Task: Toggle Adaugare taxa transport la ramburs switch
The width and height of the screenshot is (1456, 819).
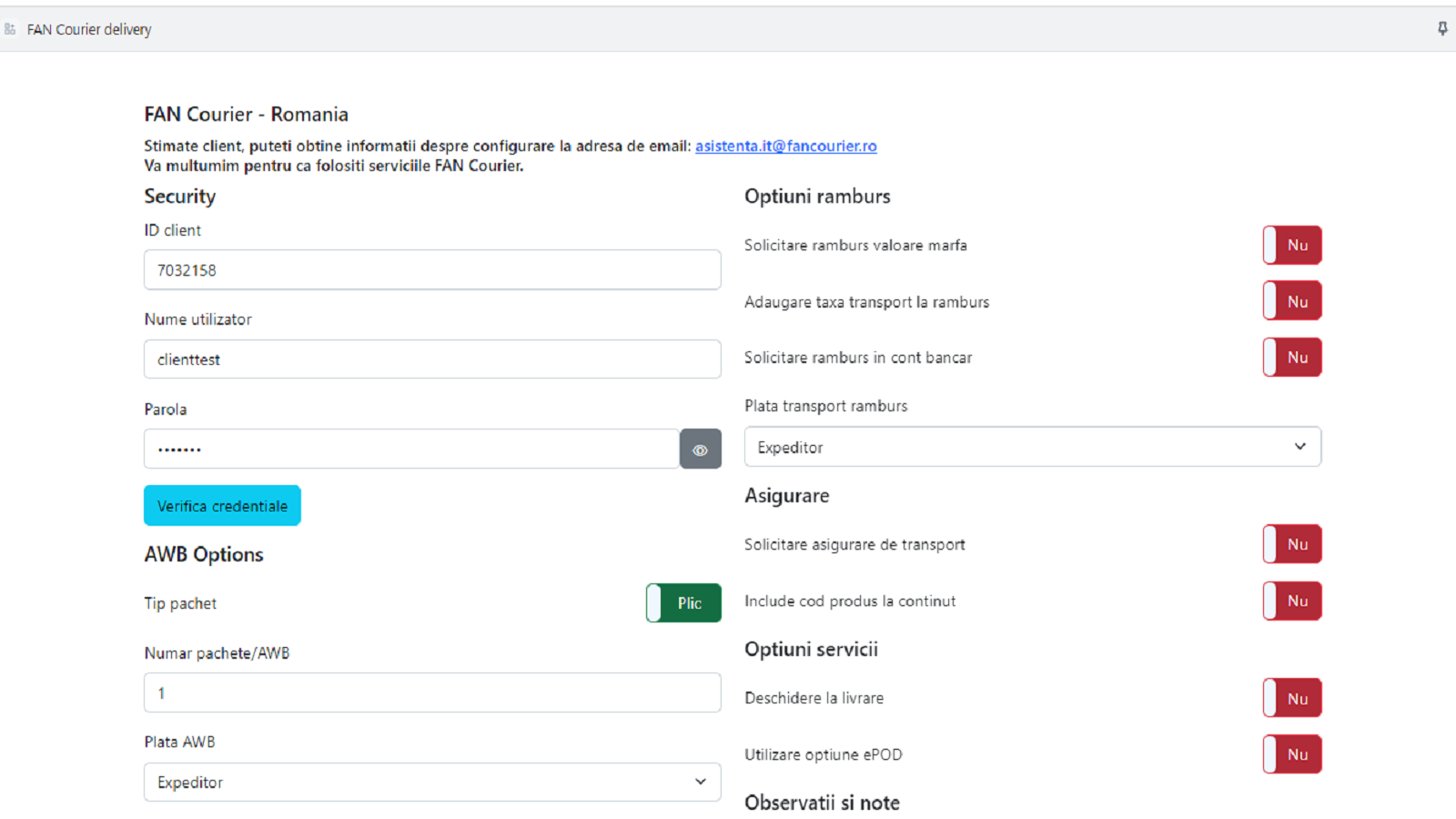Action: pyautogui.click(x=1292, y=301)
